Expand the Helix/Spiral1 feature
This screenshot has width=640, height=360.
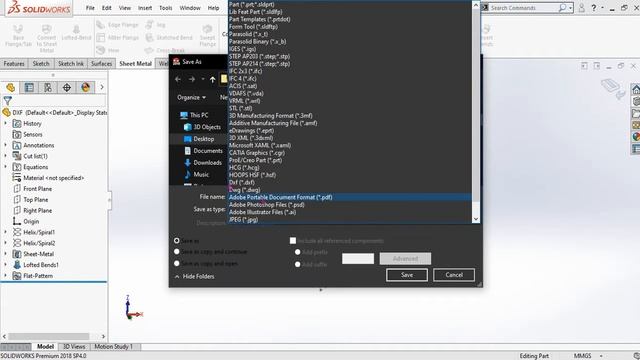point(6,232)
